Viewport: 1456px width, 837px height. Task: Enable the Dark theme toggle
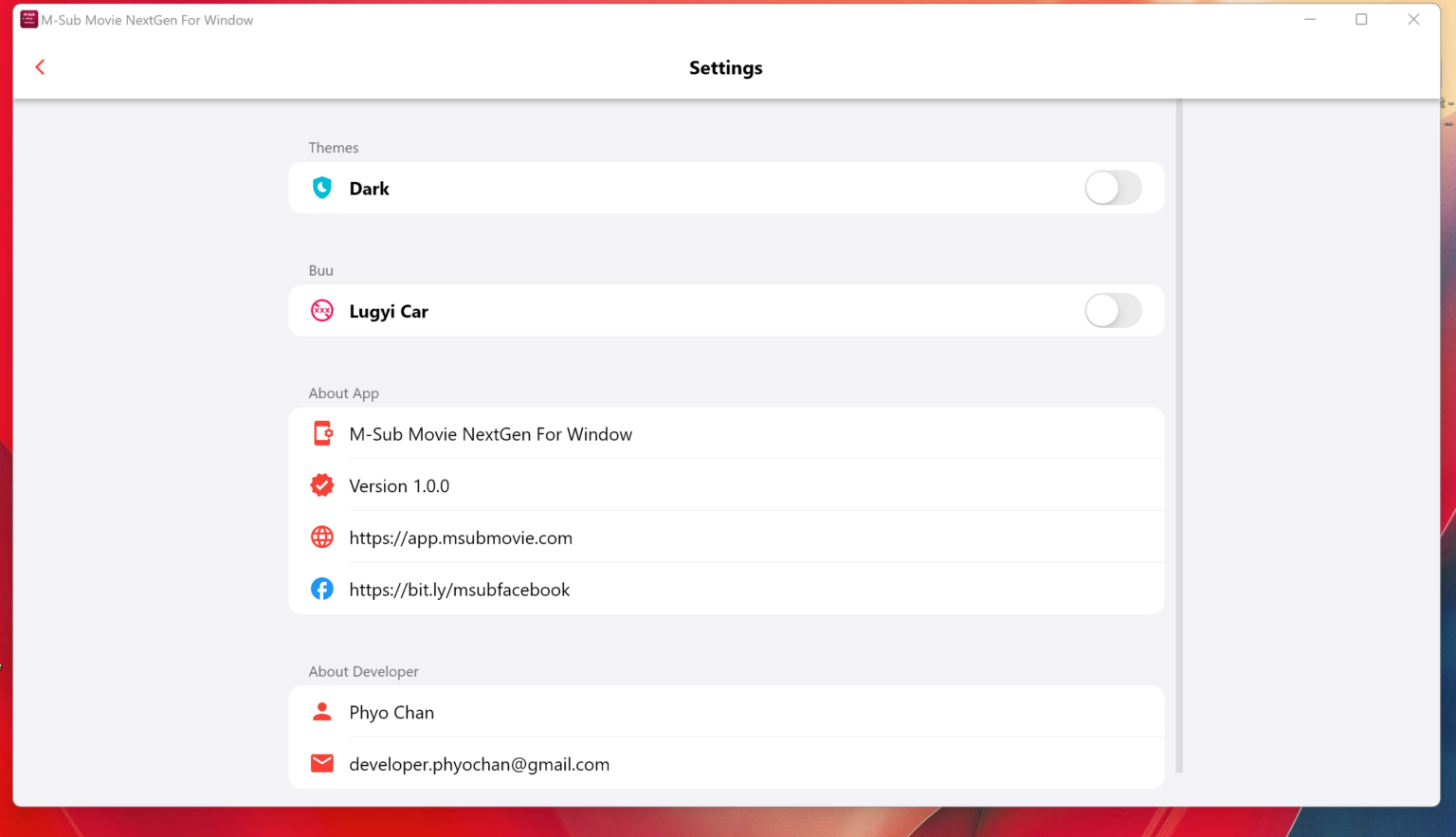coord(1113,188)
